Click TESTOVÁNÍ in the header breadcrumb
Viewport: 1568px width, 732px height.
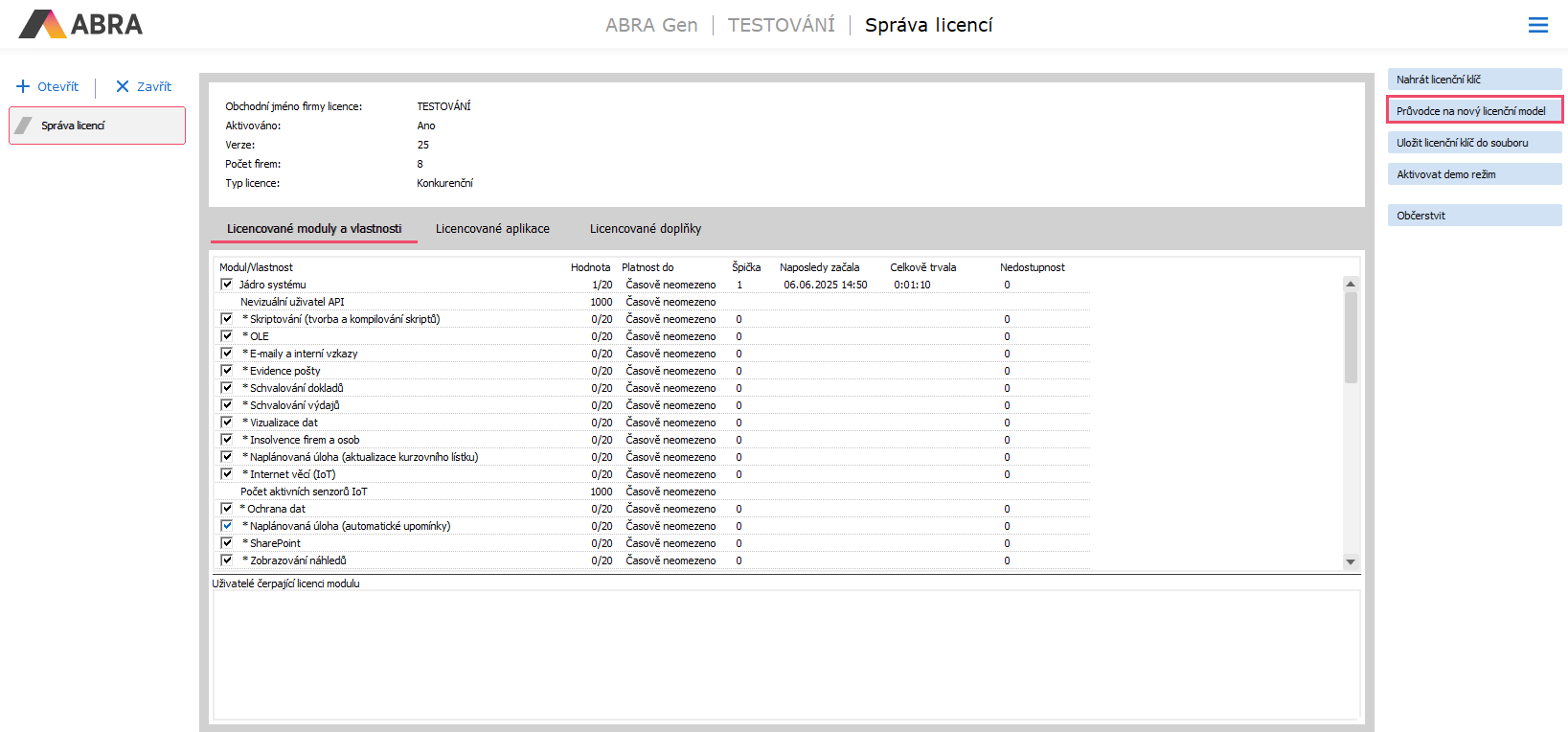click(782, 25)
